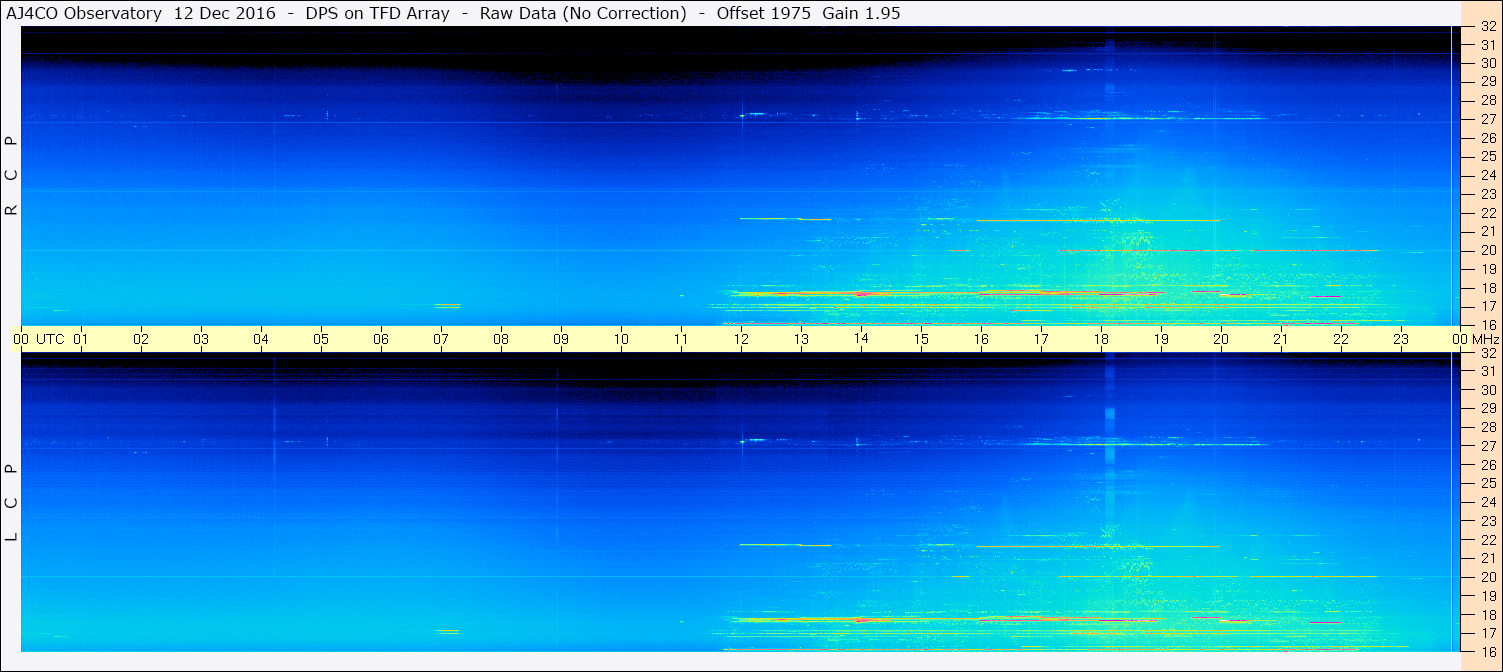This screenshot has height=672, width=1503.
Task: Click the 12 hour tick on time axis
Action: pos(741,339)
